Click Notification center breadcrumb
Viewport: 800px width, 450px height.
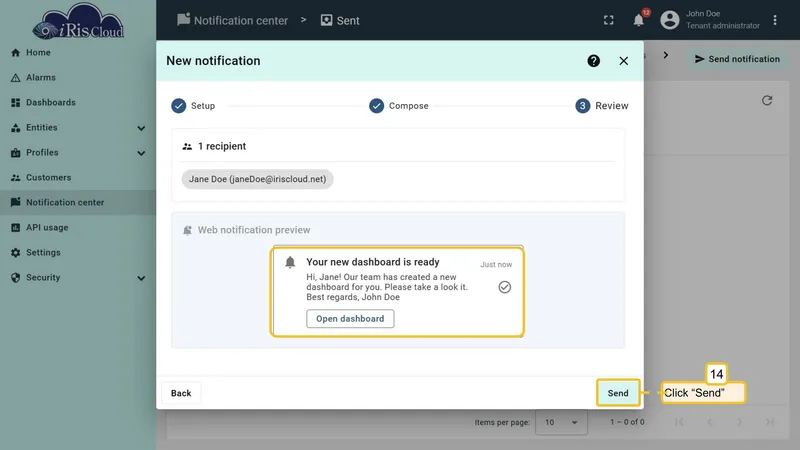coord(233,20)
